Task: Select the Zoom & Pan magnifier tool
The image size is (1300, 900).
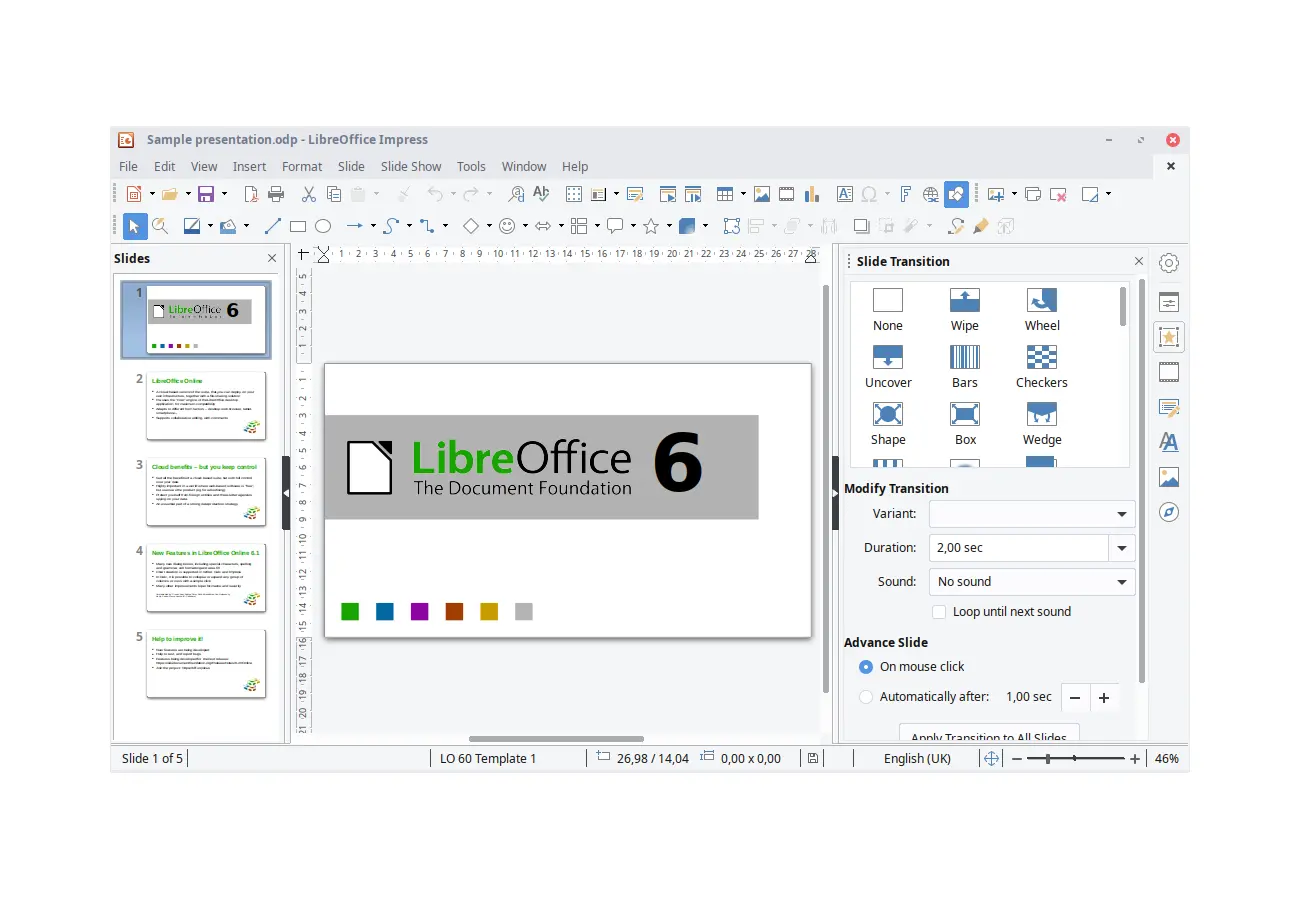Action: (x=160, y=226)
